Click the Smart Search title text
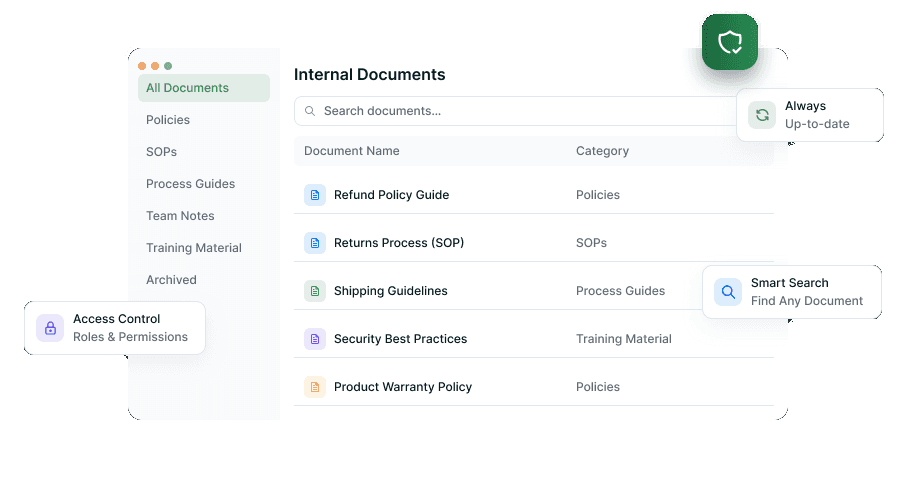The height and width of the screenshot is (484, 908). tap(790, 283)
